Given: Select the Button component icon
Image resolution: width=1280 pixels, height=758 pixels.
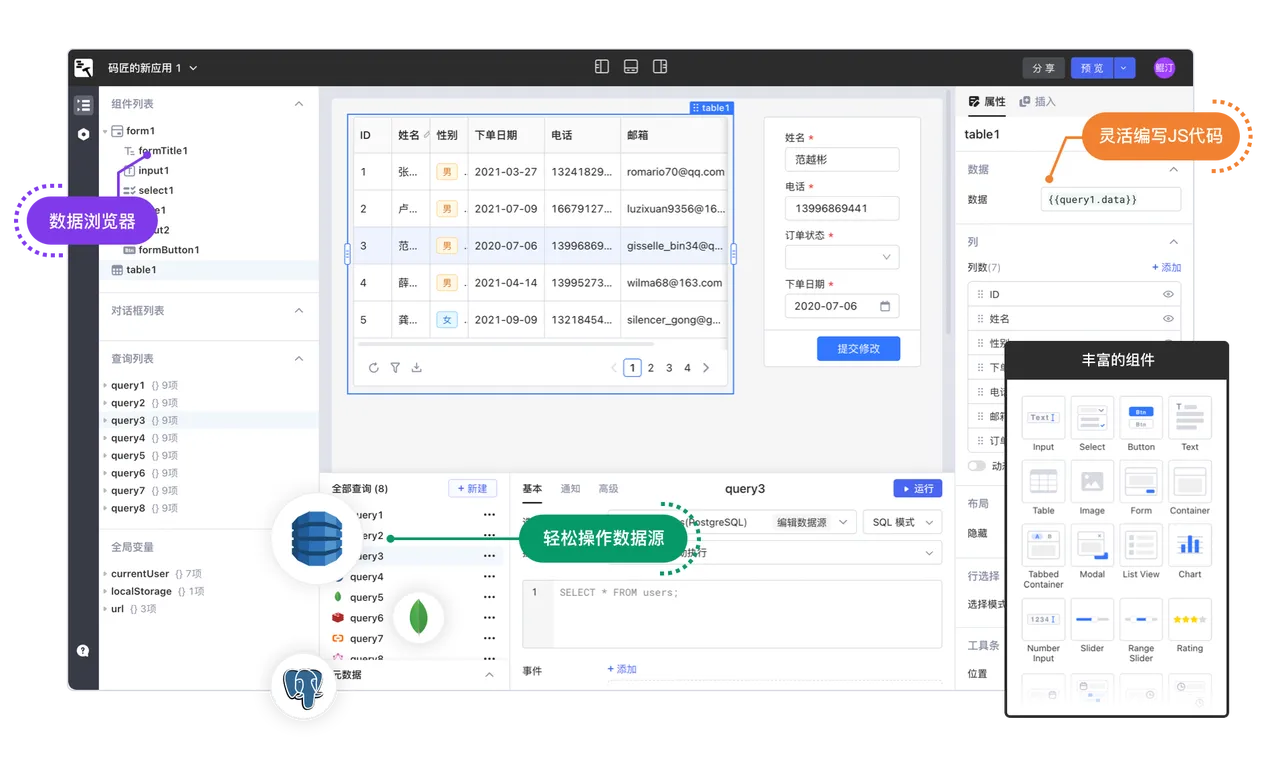Looking at the screenshot, I should point(1141,418).
